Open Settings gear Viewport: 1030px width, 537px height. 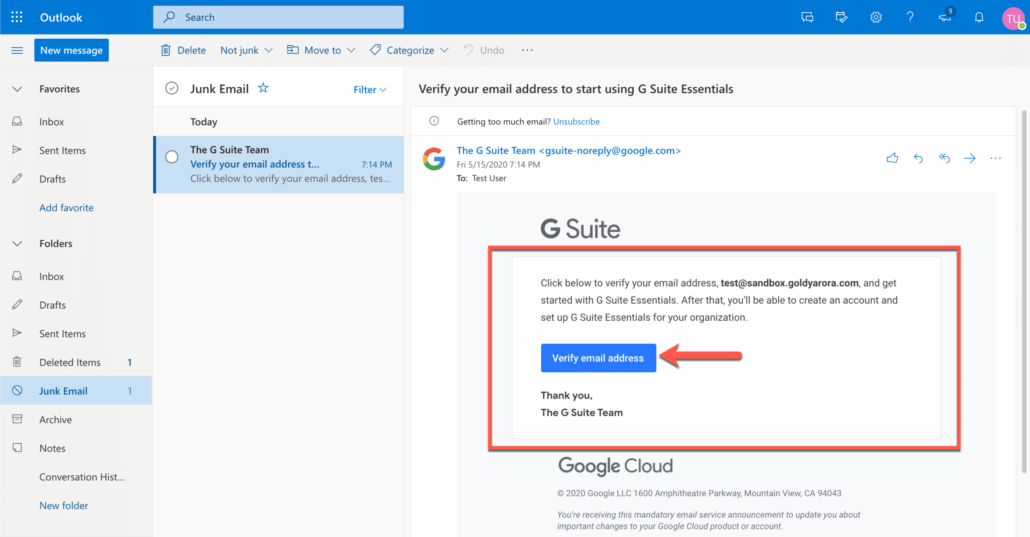(876, 18)
